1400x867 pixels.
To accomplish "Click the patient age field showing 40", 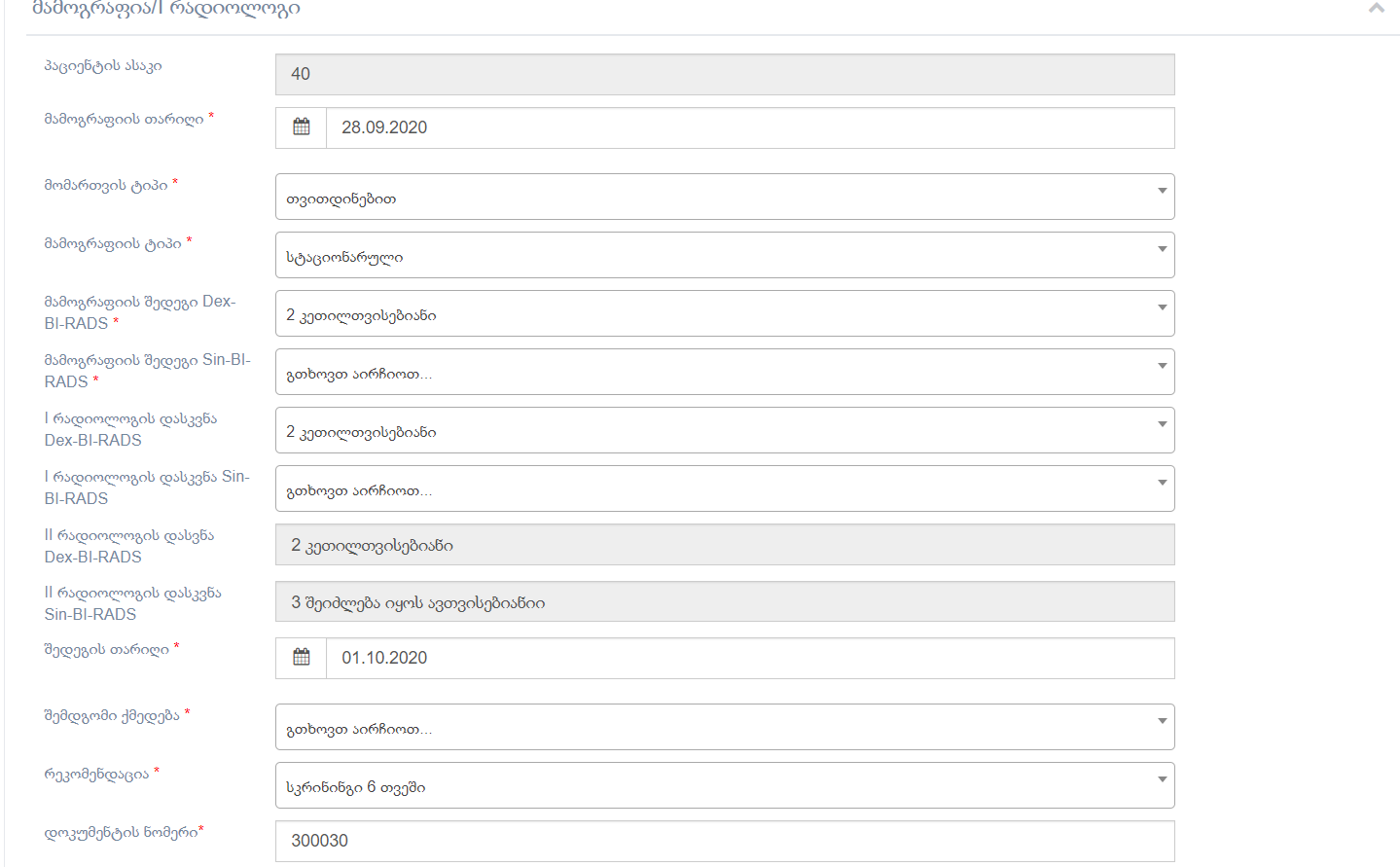I will [725, 74].
